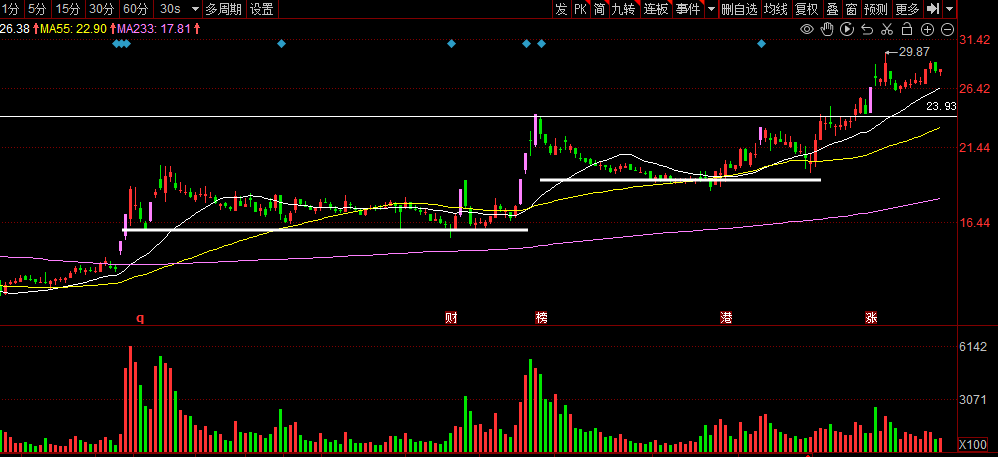The height and width of the screenshot is (457, 998).
Task: Toggle the 连板 indicator
Action: [656, 9]
